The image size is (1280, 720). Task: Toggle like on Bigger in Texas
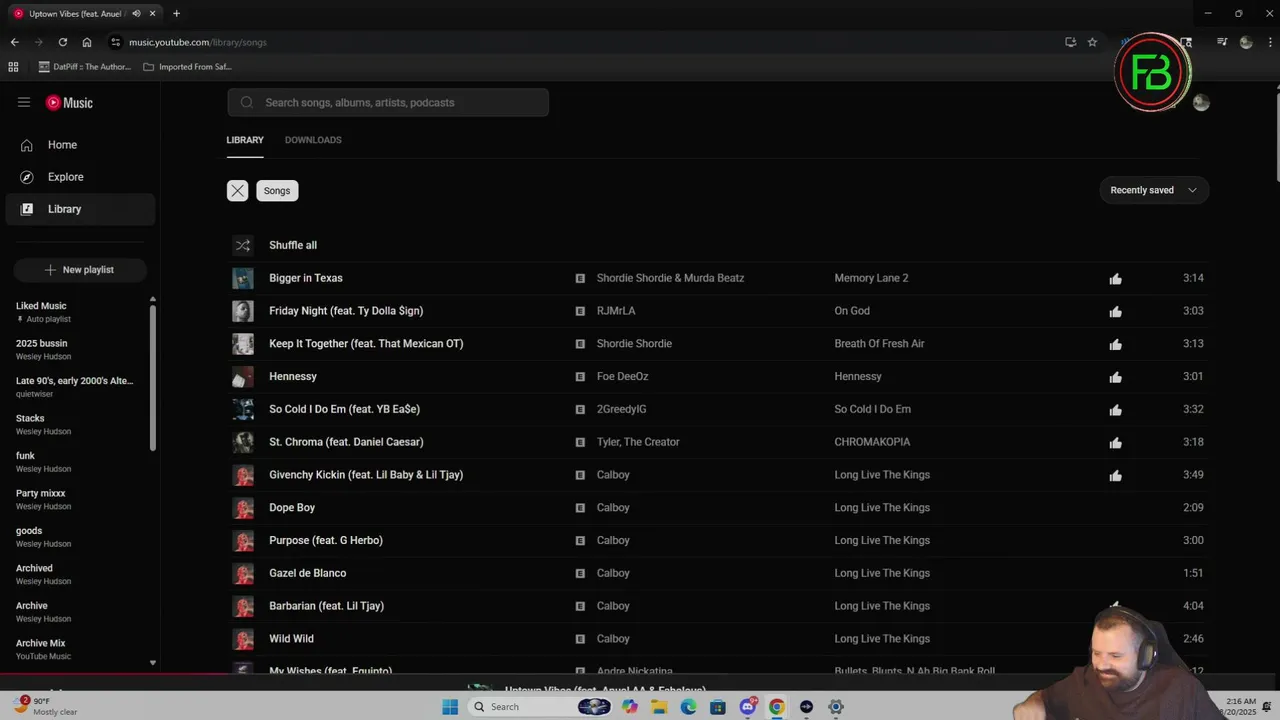(1115, 278)
